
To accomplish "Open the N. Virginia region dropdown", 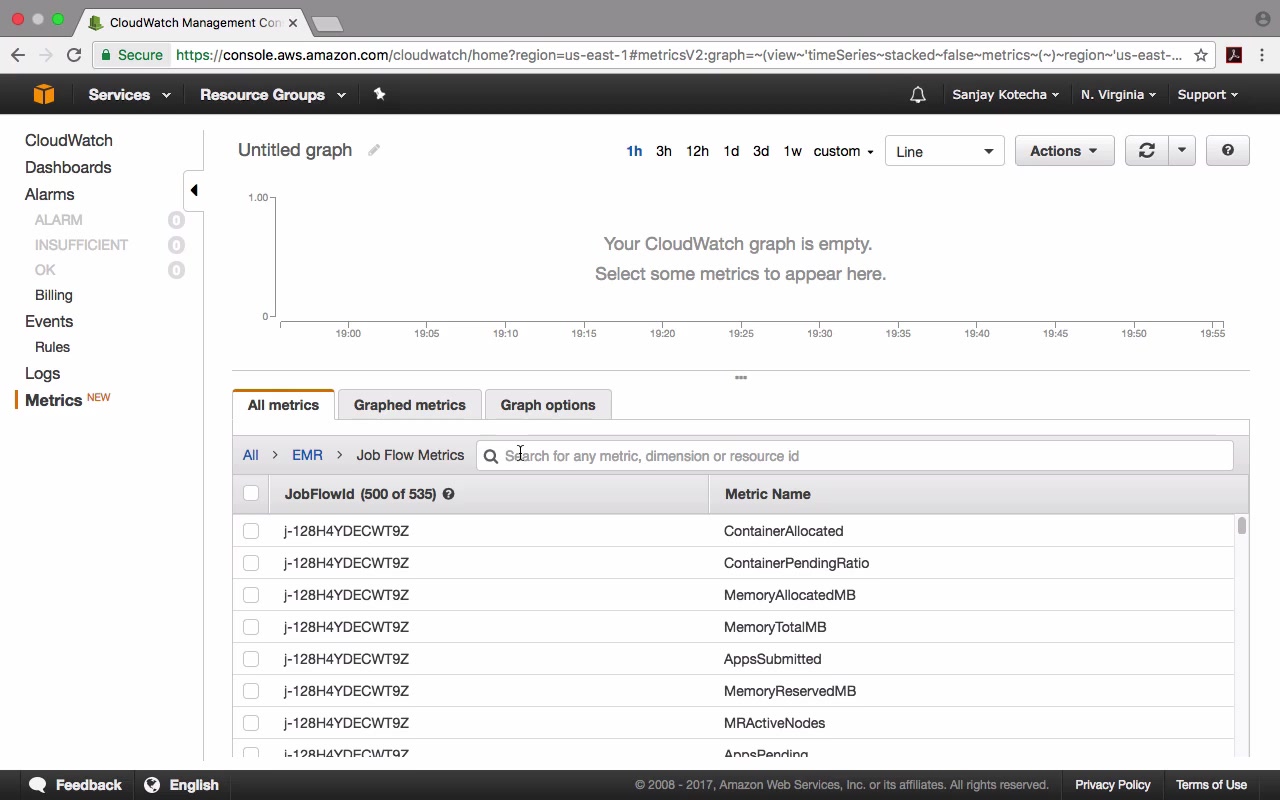I will tap(1118, 95).
